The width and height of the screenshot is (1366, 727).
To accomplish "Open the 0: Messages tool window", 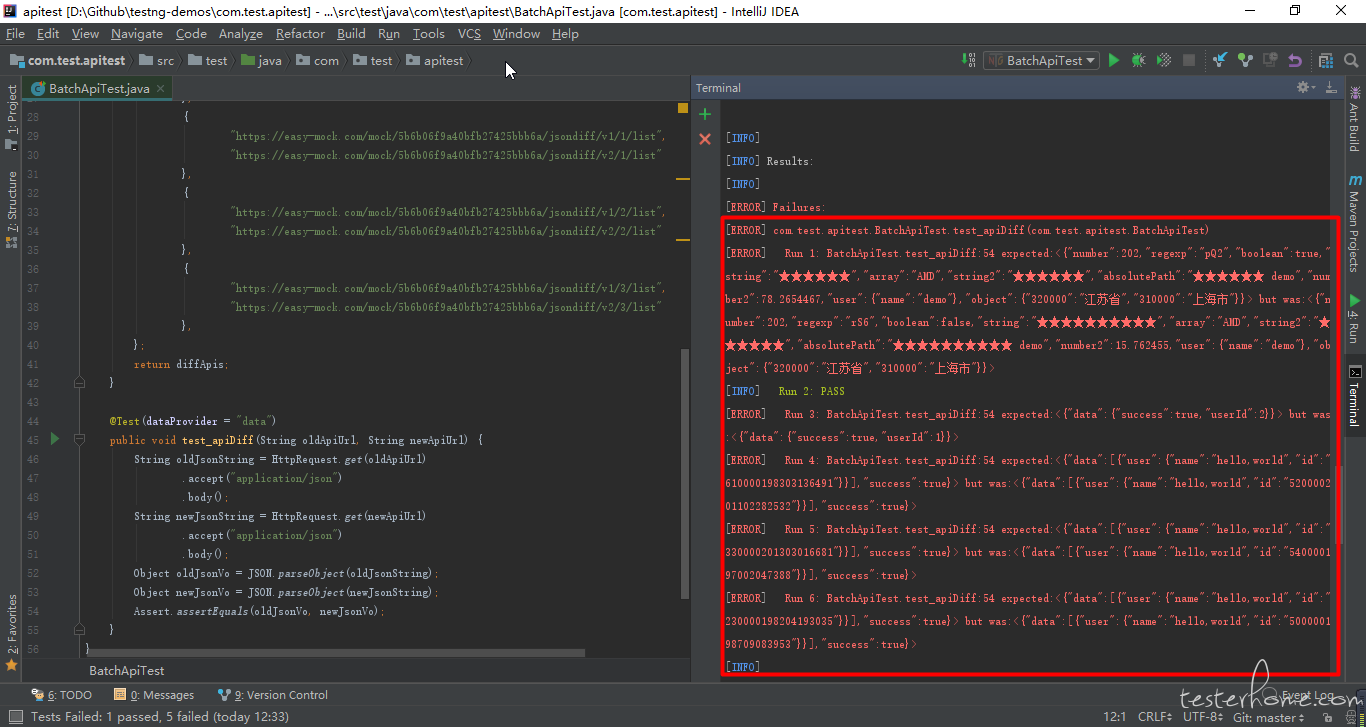I will (x=154, y=695).
